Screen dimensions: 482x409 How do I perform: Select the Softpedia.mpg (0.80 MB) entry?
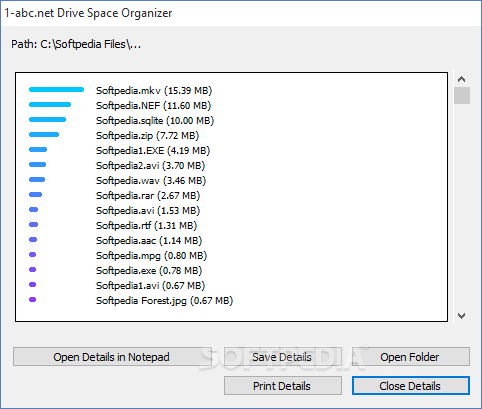tap(152, 256)
